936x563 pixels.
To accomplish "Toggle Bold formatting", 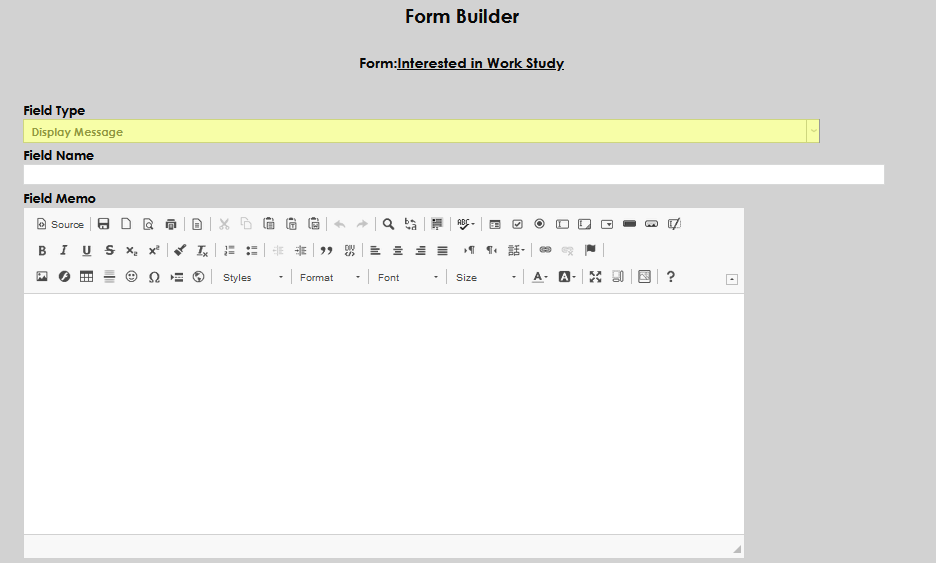I will [x=42, y=250].
